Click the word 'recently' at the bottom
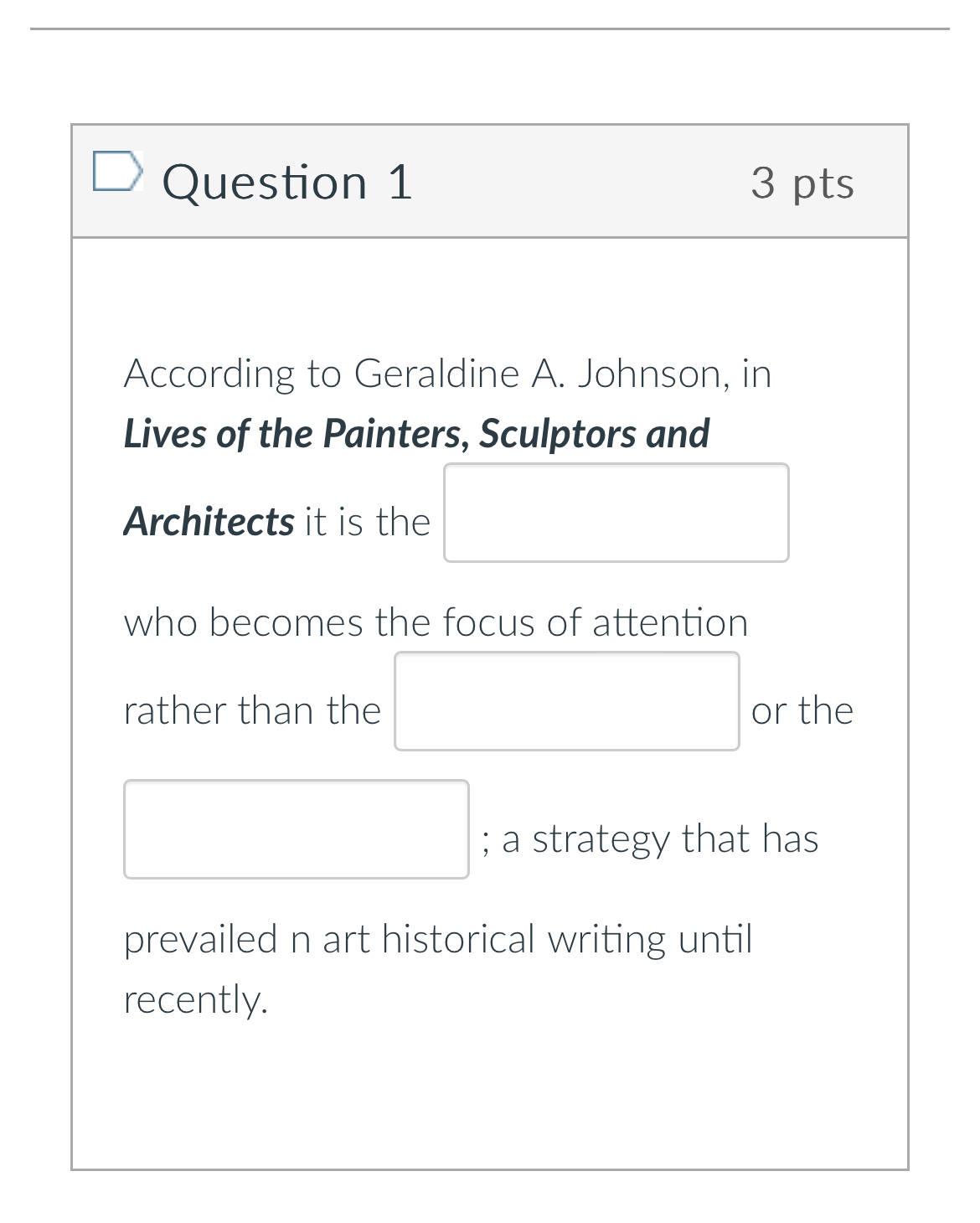Image resolution: width=980 pixels, height=1223 pixels. (x=193, y=999)
